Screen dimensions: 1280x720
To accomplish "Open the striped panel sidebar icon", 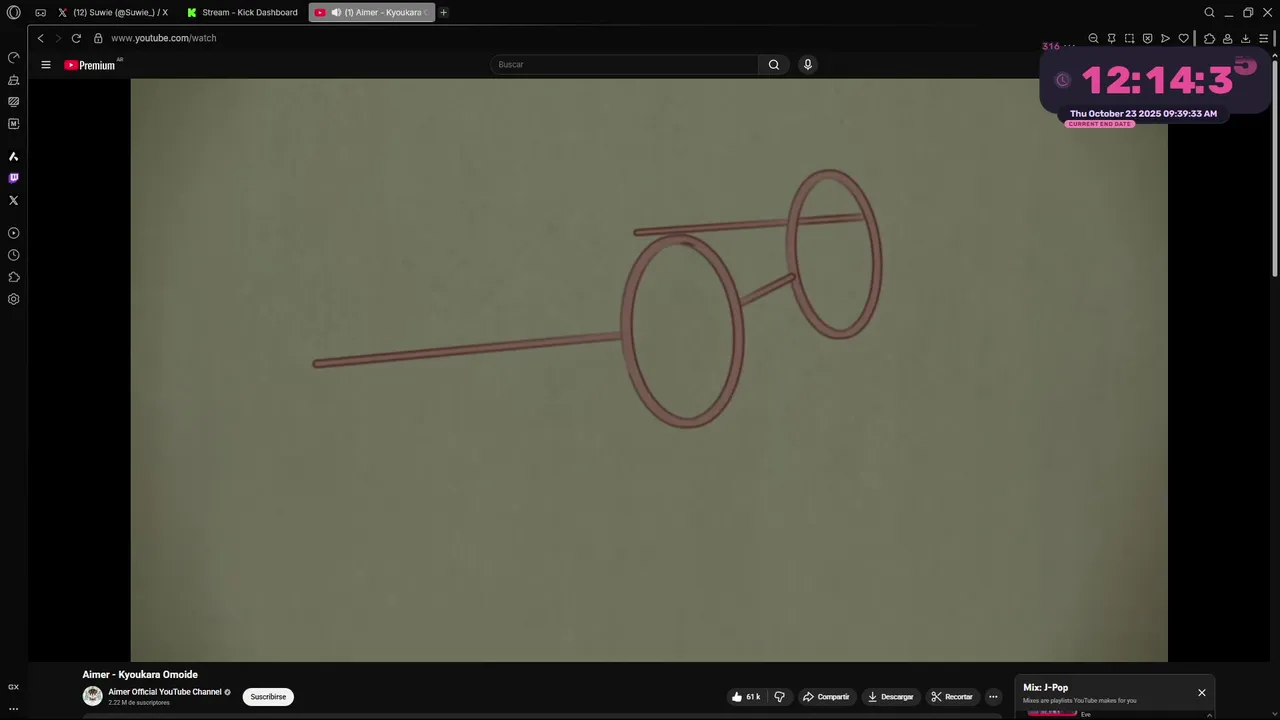I will pyautogui.click(x=13, y=102).
